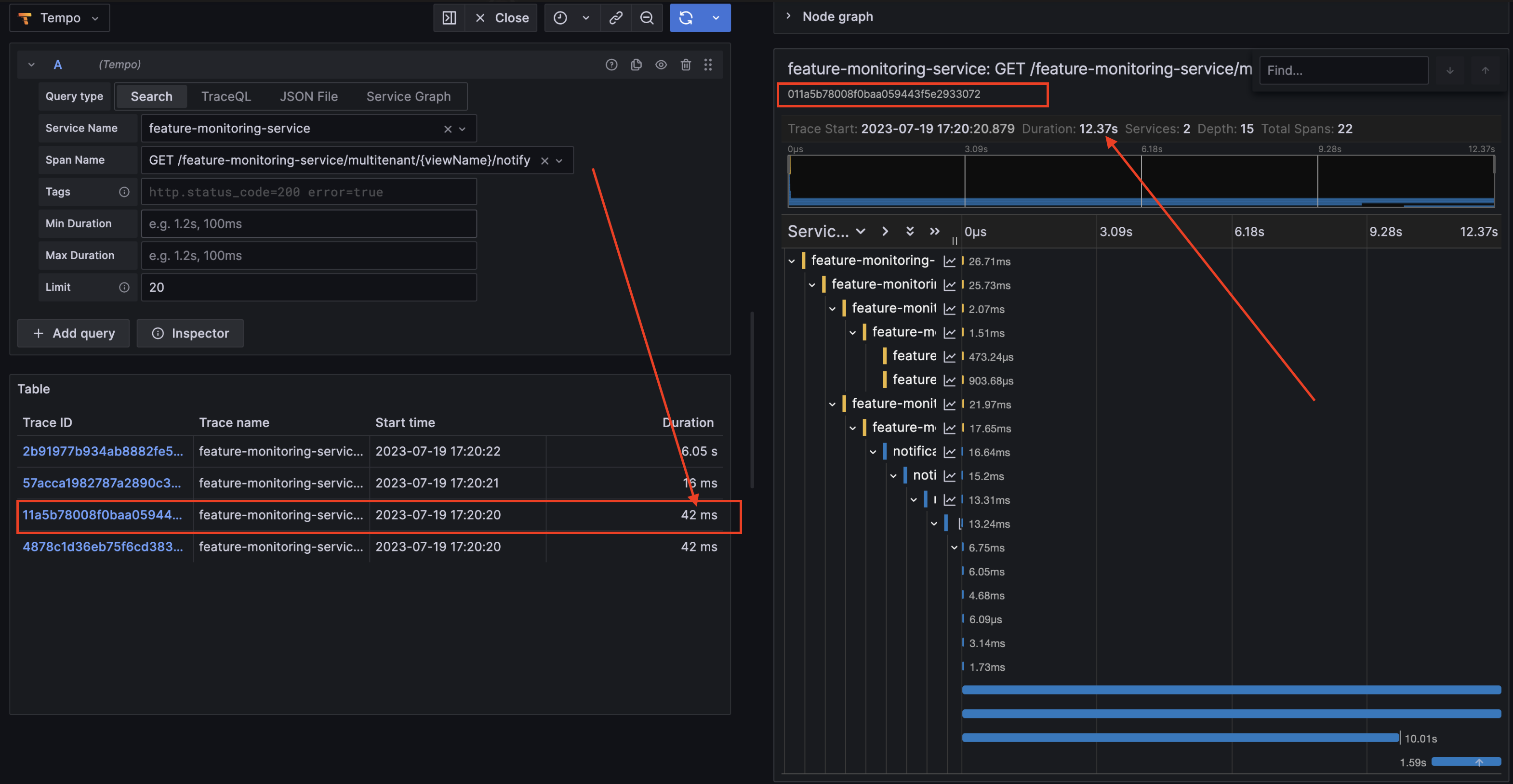Expand the run button options caret
This screenshot has width=1513, height=784.
(x=716, y=18)
